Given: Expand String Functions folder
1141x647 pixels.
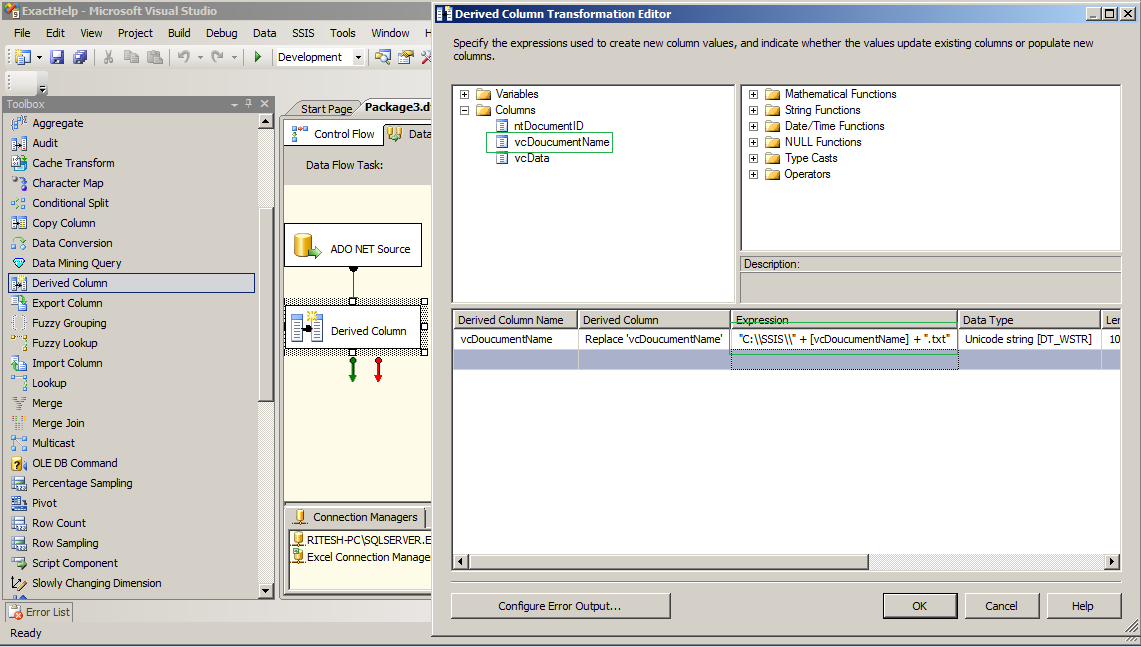Looking at the screenshot, I should tap(753, 111).
